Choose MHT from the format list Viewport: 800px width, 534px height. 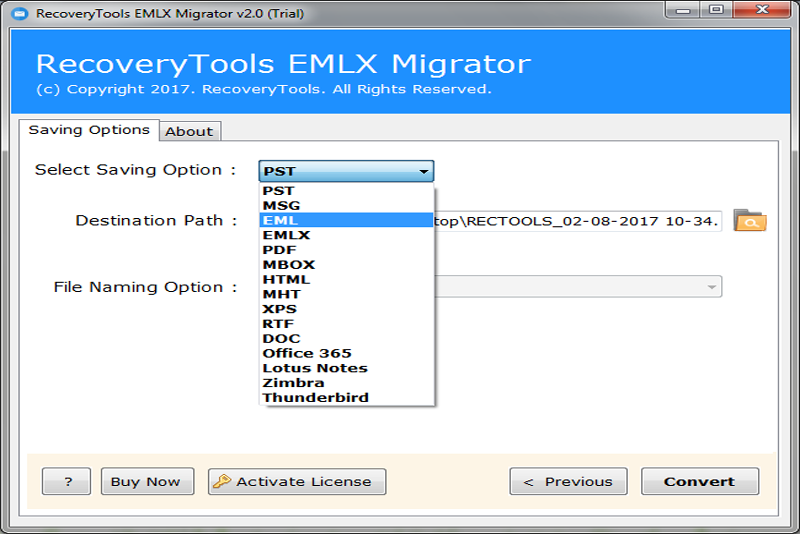pos(346,294)
